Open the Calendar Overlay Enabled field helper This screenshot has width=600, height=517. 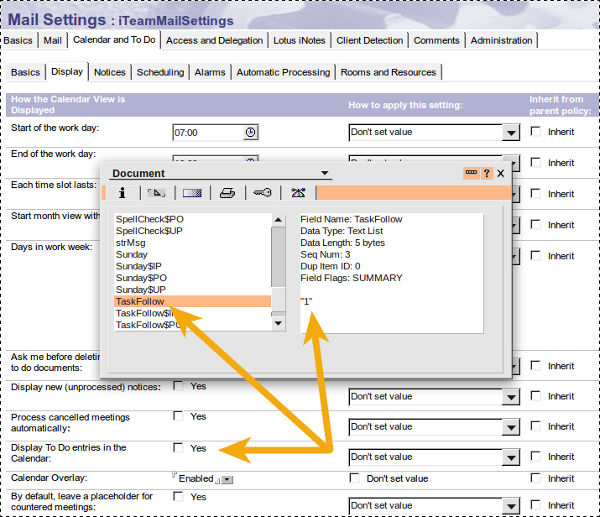coord(227,479)
